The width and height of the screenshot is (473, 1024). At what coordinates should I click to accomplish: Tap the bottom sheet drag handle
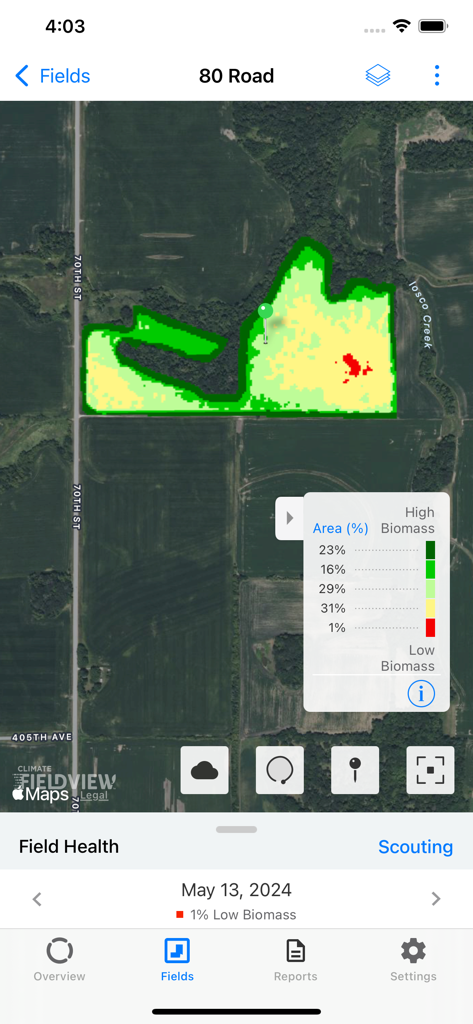pos(236,829)
